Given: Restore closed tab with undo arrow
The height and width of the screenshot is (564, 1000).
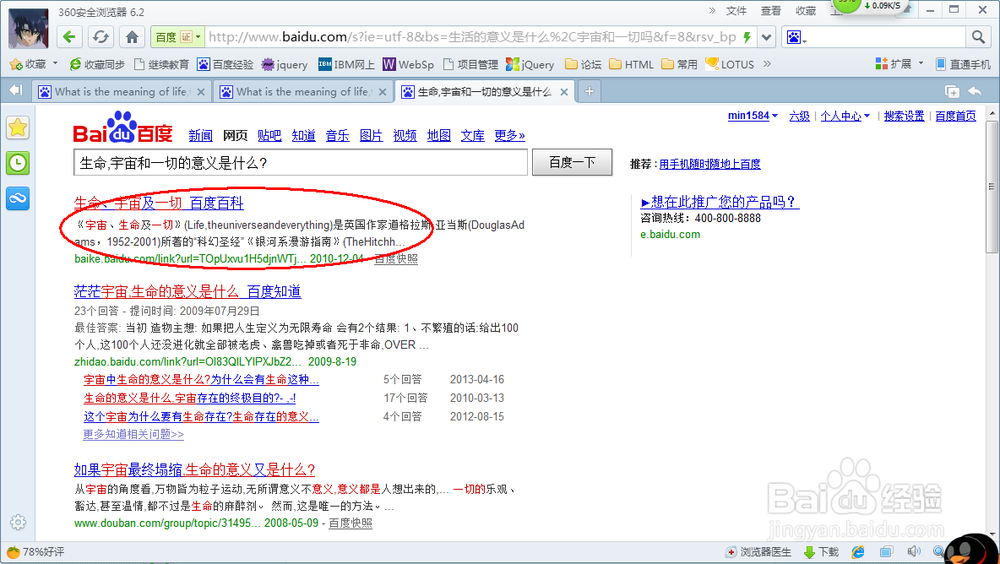Looking at the screenshot, I should click(974, 91).
